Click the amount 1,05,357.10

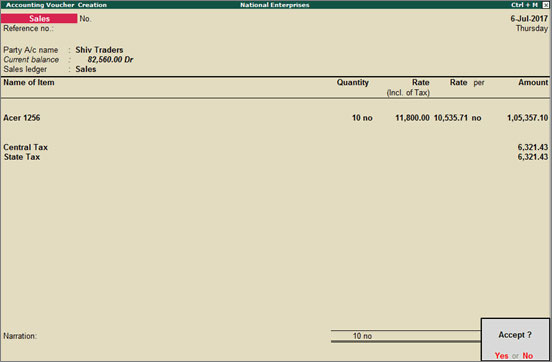click(x=527, y=118)
